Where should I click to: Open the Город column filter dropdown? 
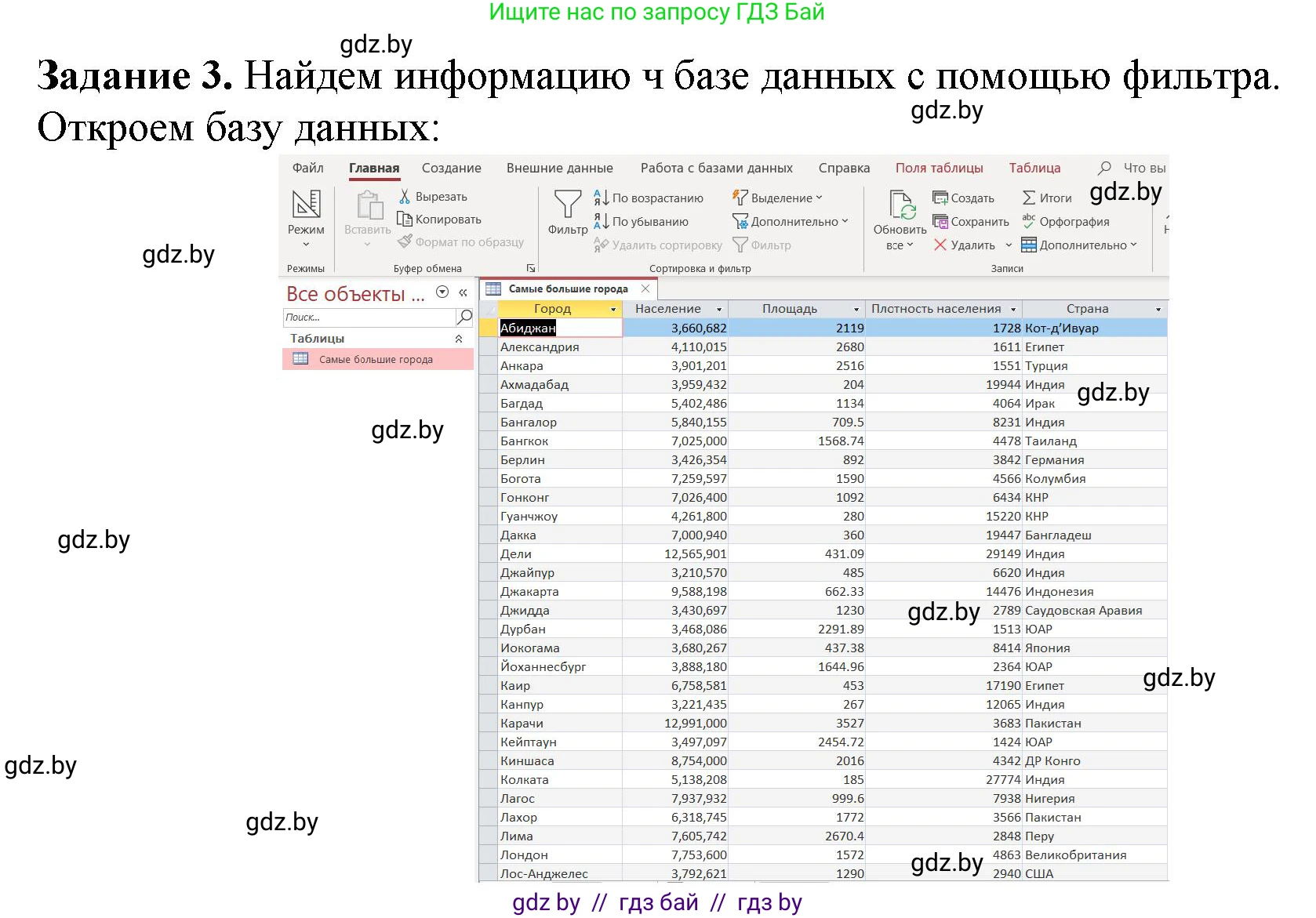[x=613, y=309]
